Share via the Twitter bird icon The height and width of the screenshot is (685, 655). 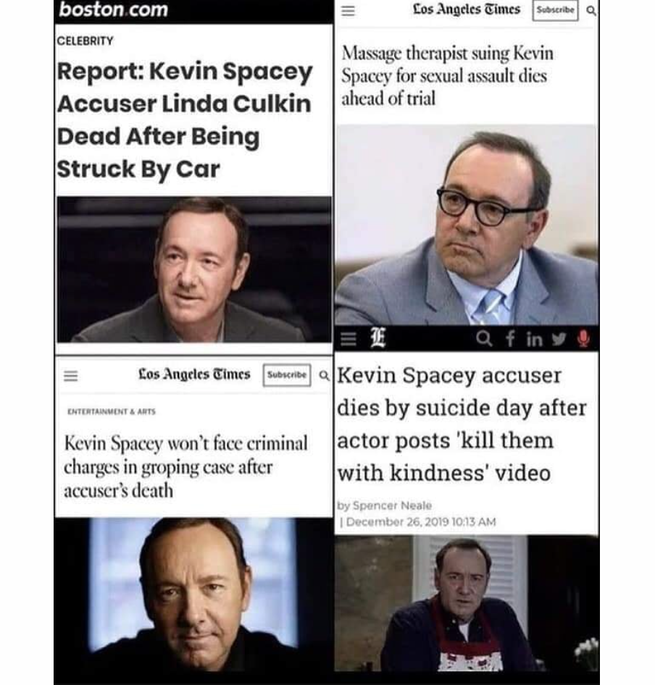coord(558,339)
